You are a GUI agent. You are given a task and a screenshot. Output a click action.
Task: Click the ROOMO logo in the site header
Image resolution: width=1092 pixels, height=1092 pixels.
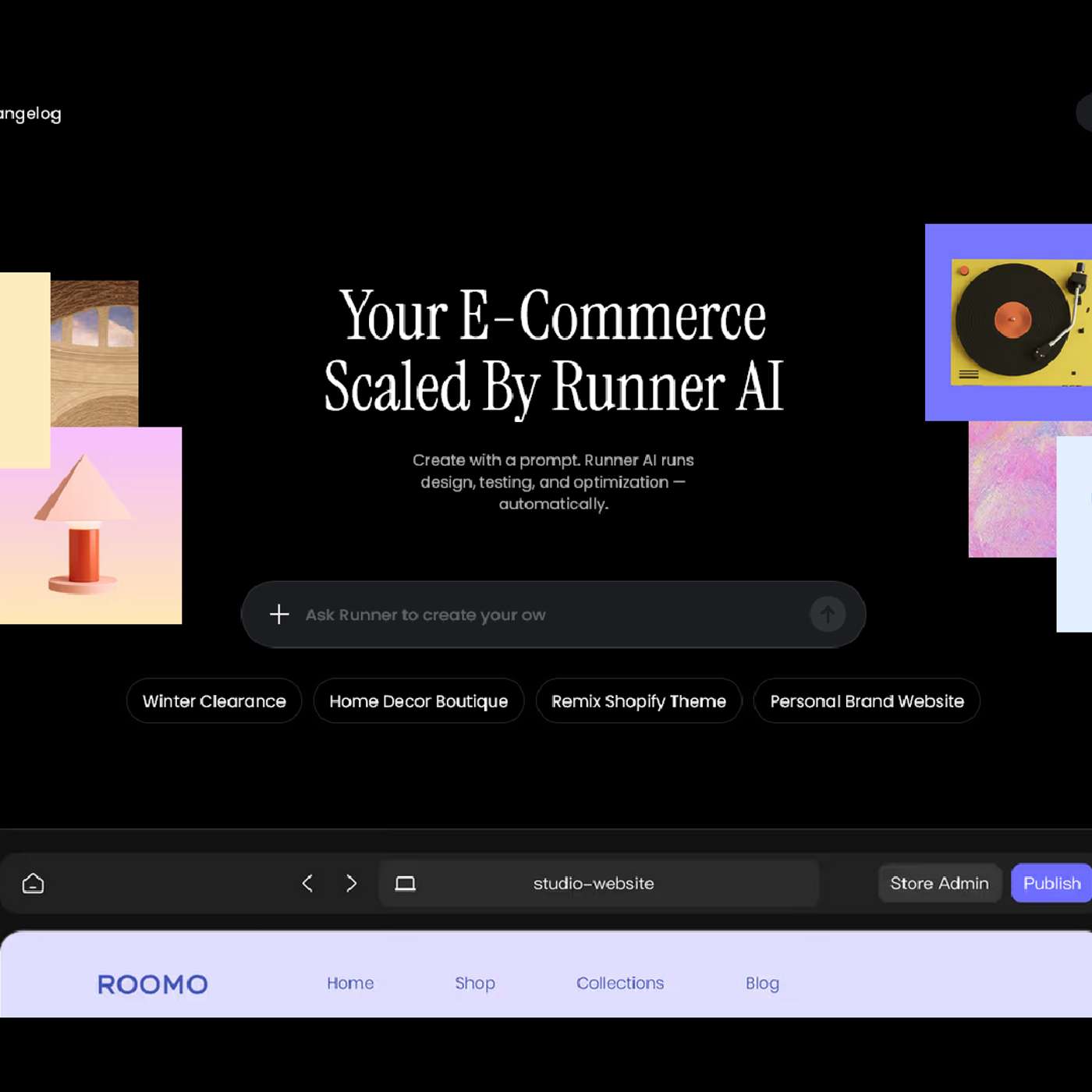click(x=152, y=984)
